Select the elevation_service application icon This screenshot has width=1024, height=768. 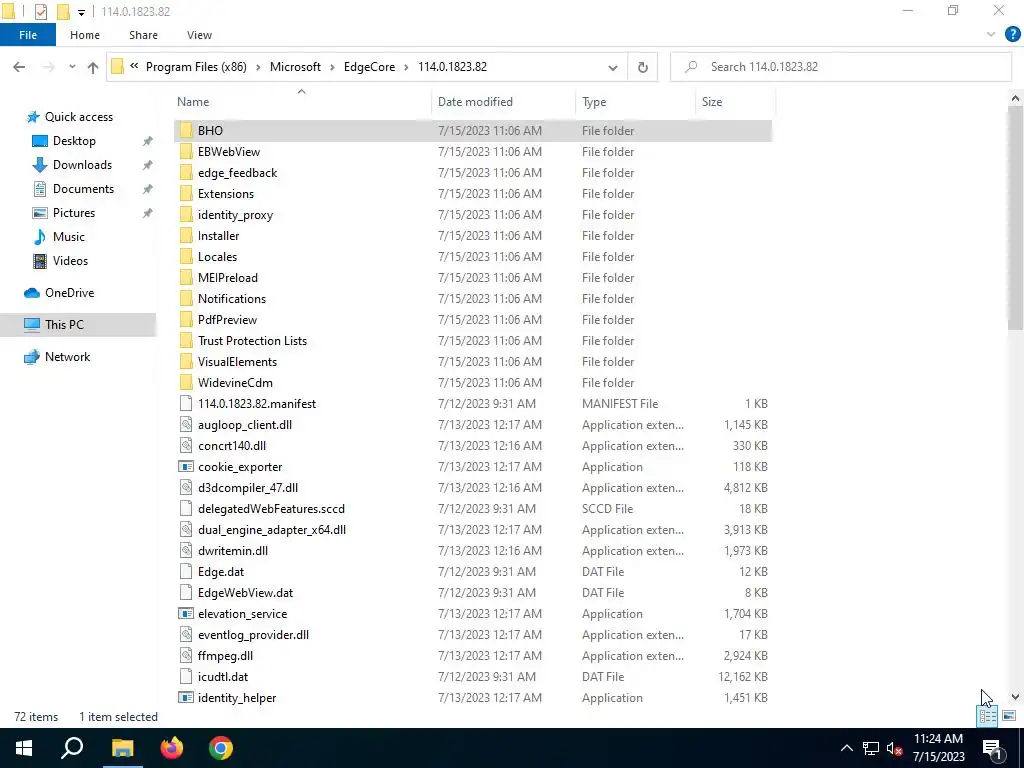pos(186,614)
